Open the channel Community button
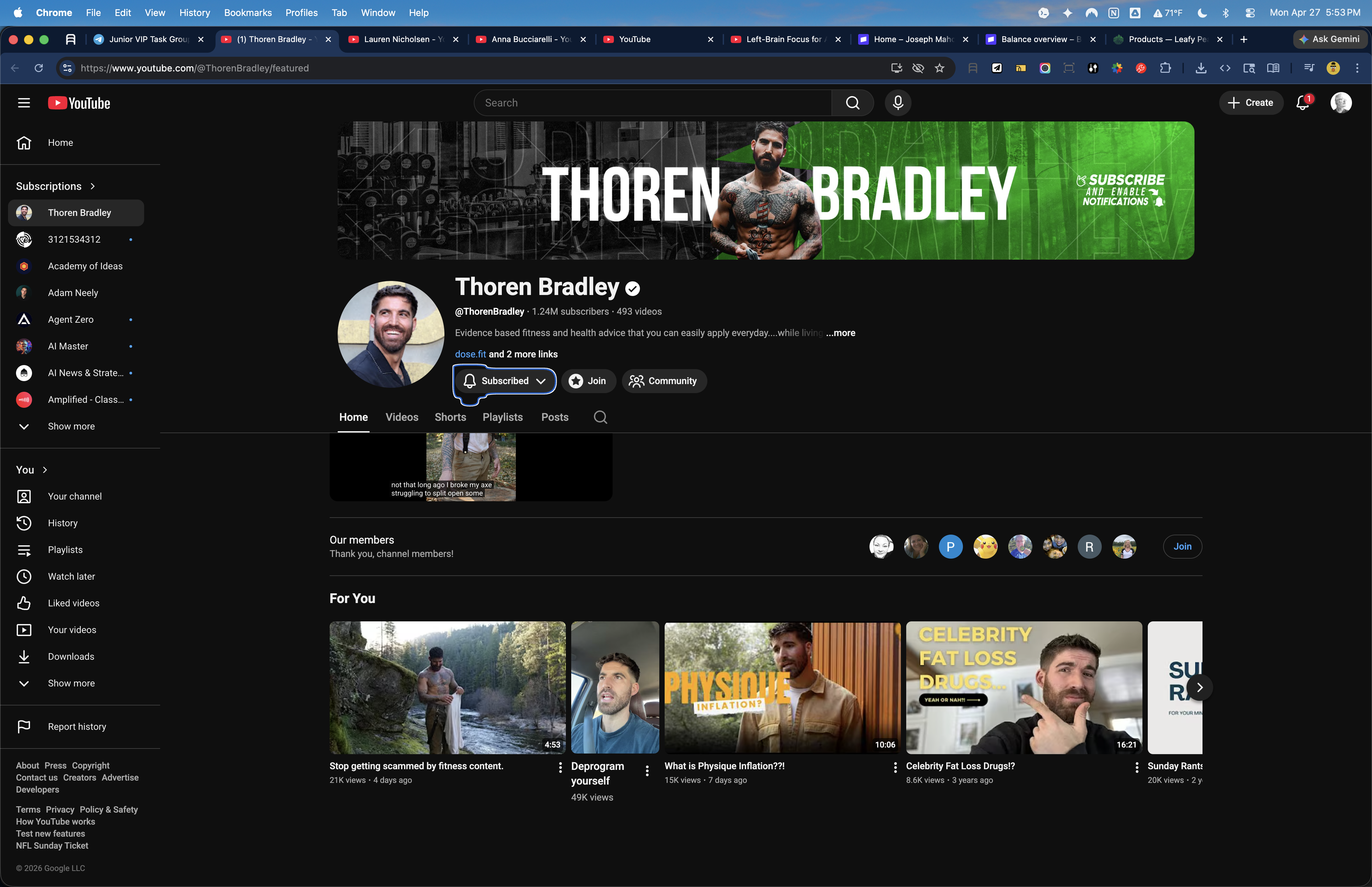1372x887 pixels. point(664,381)
